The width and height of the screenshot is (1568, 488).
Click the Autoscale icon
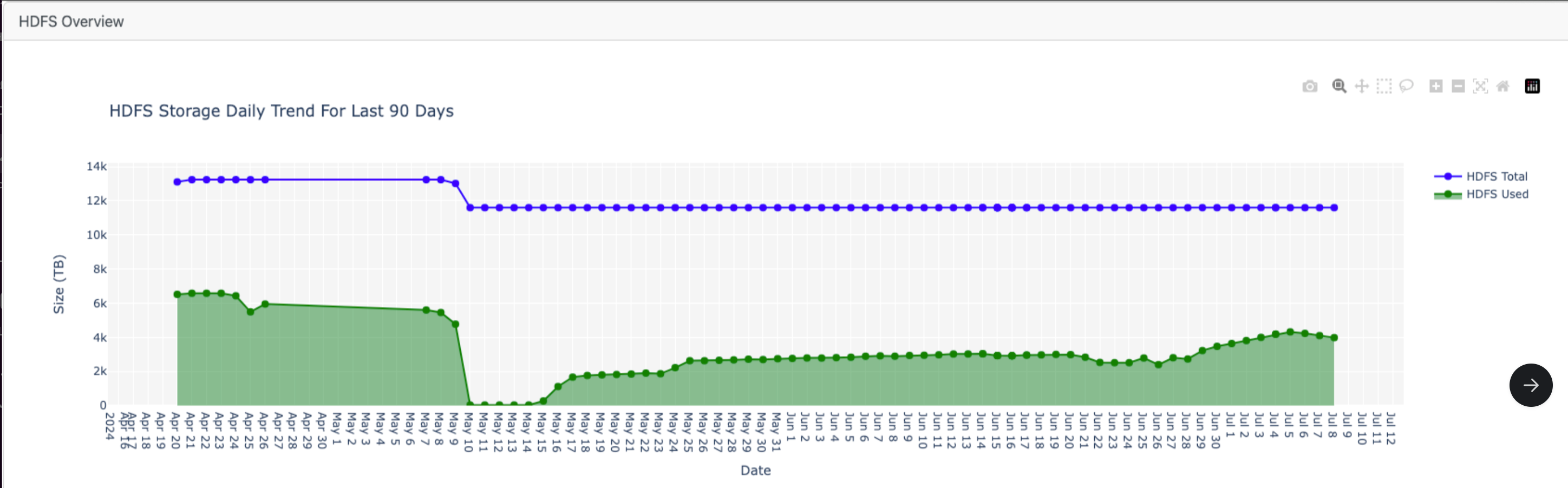tap(1480, 87)
